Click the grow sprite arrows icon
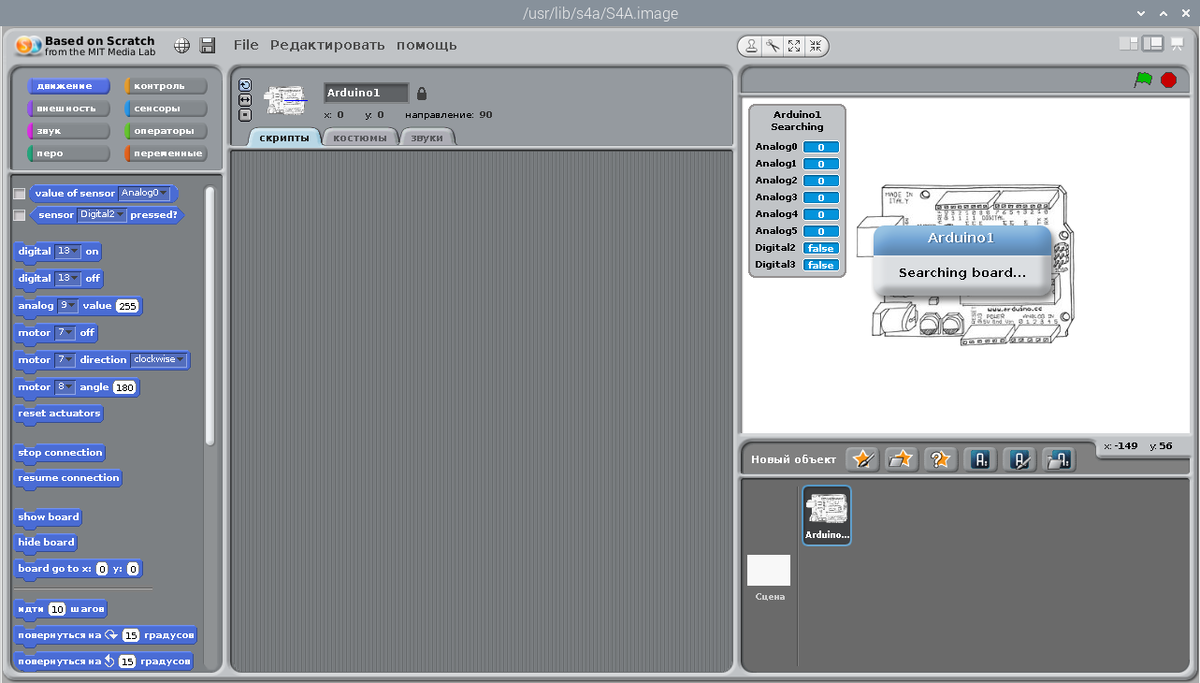1200x683 pixels. tap(795, 45)
